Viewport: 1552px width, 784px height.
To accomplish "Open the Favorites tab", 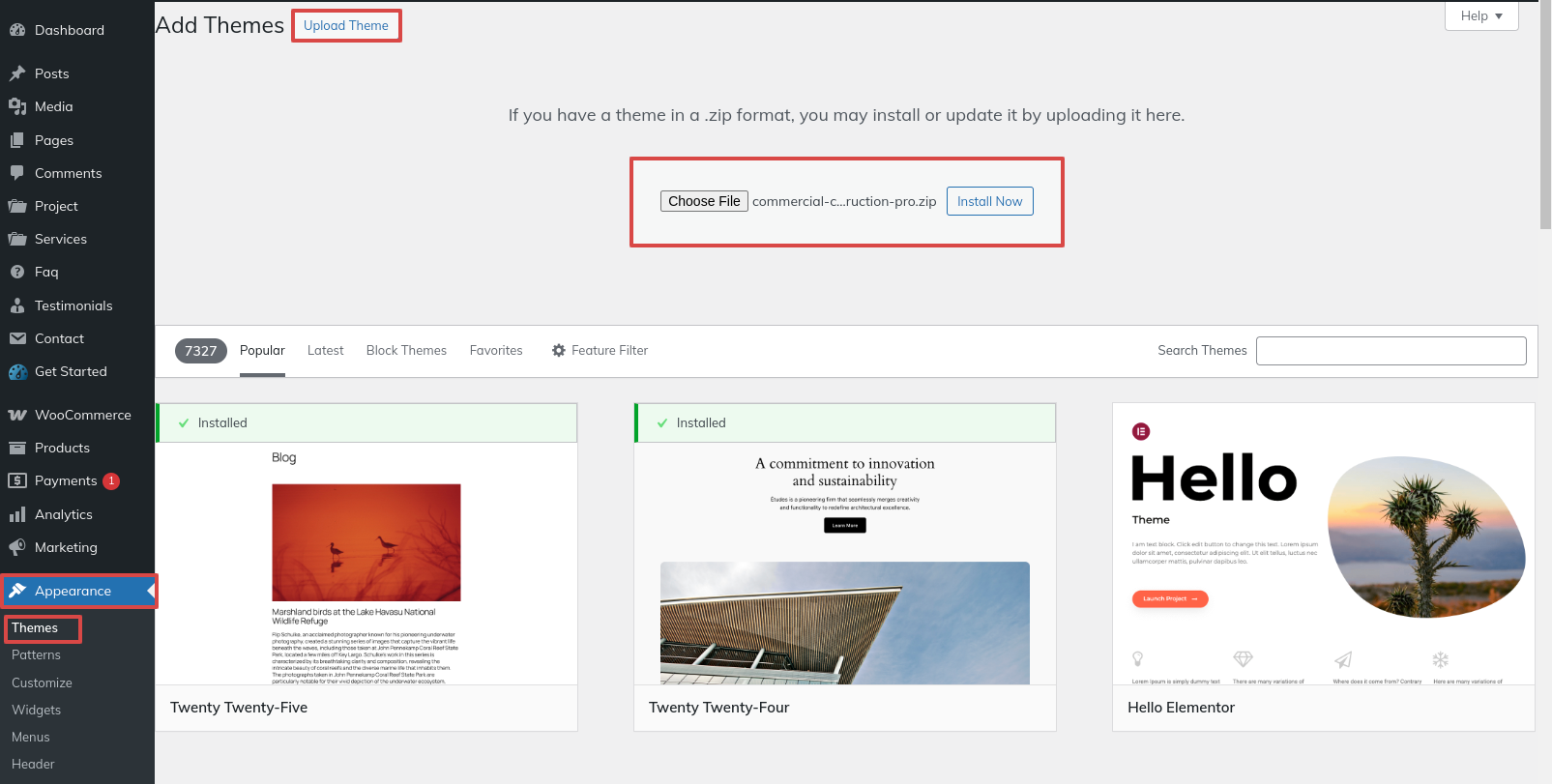I will click(496, 350).
